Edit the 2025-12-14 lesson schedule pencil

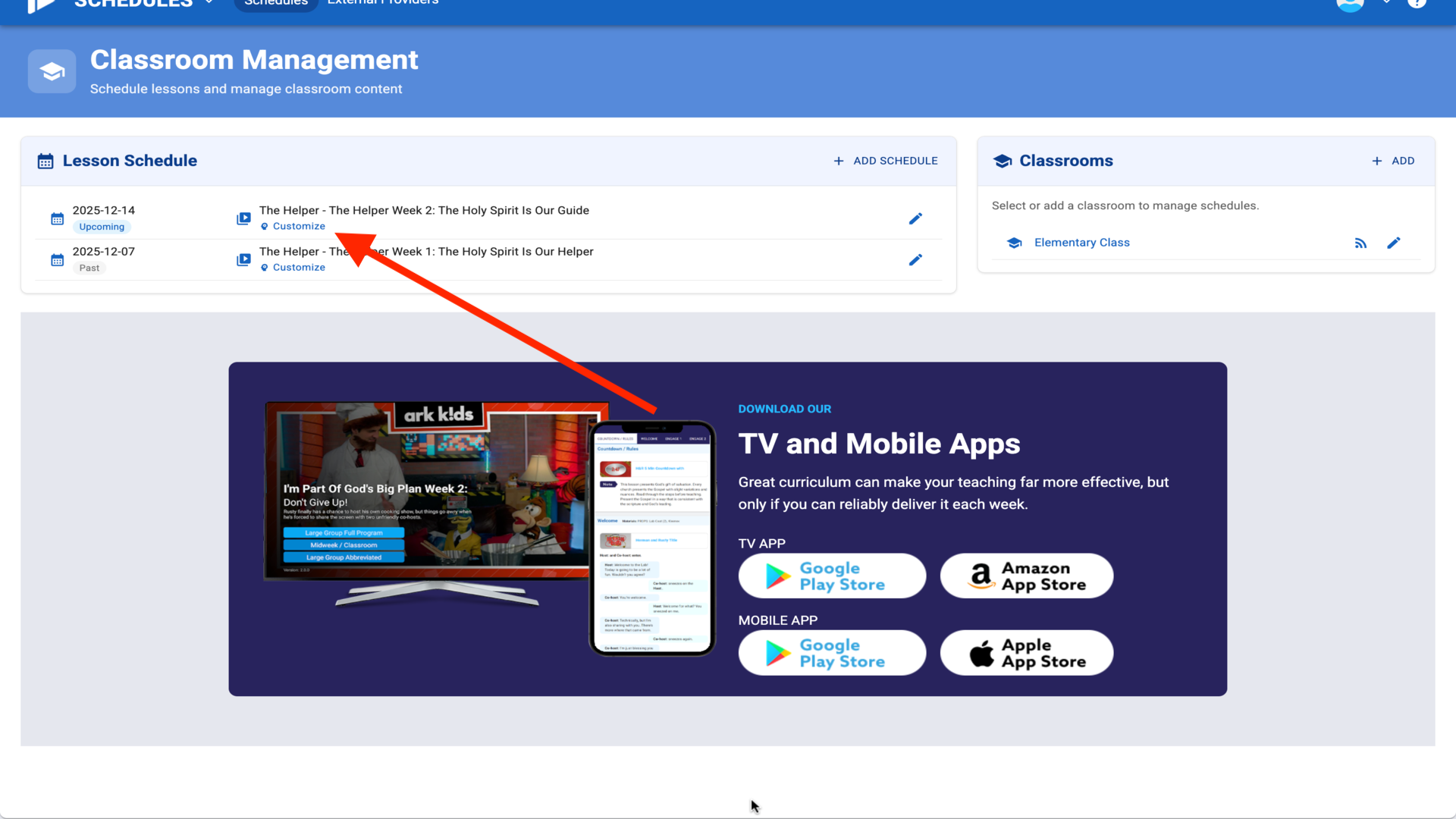click(915, 219)
